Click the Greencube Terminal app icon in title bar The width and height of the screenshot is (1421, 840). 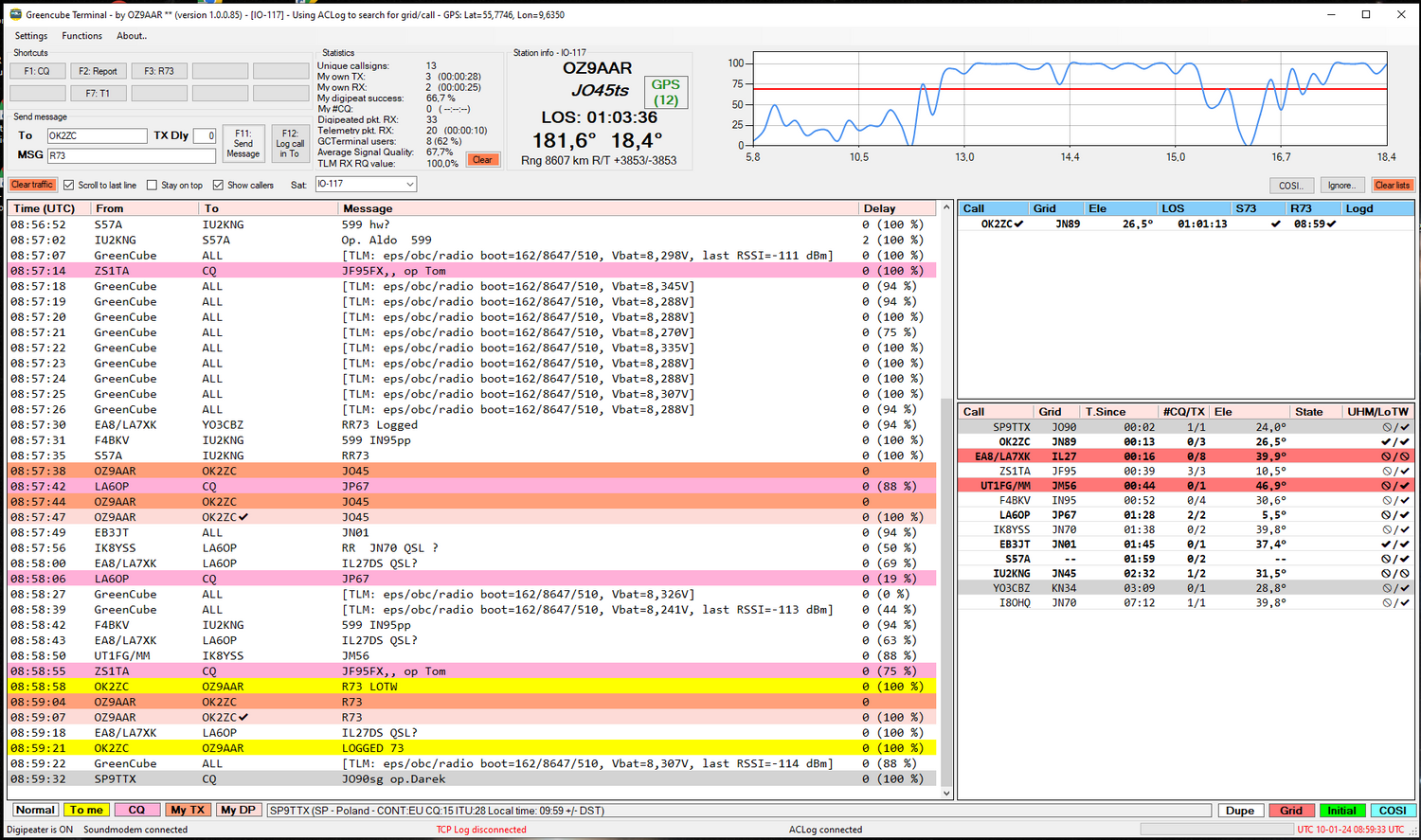coord(15,14)
